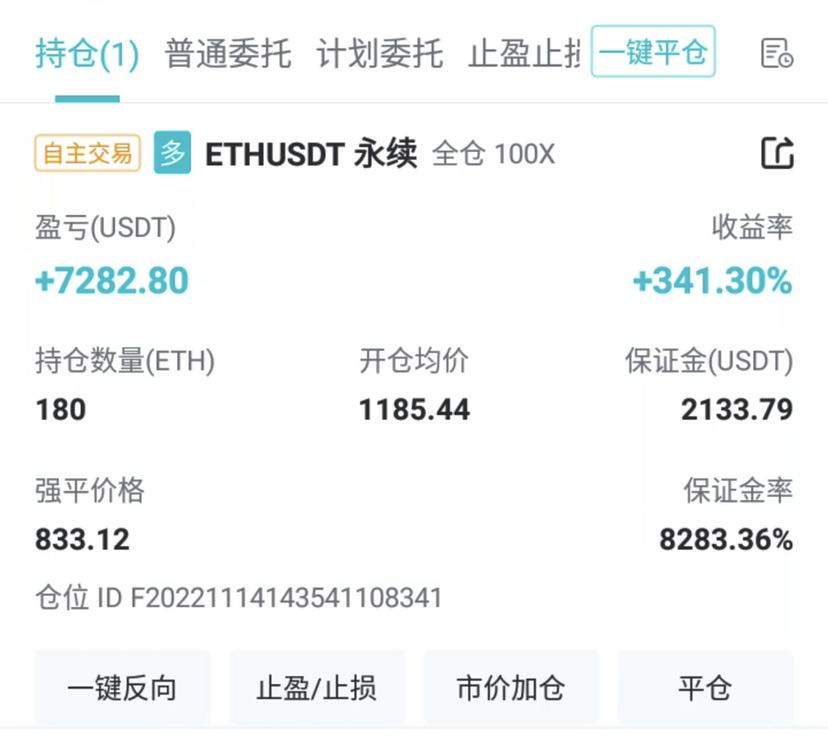Image resolution: width=828 pixels, height=736 pixels.
Task: Tap the 多 long-position badge
Action: [172, 153]
